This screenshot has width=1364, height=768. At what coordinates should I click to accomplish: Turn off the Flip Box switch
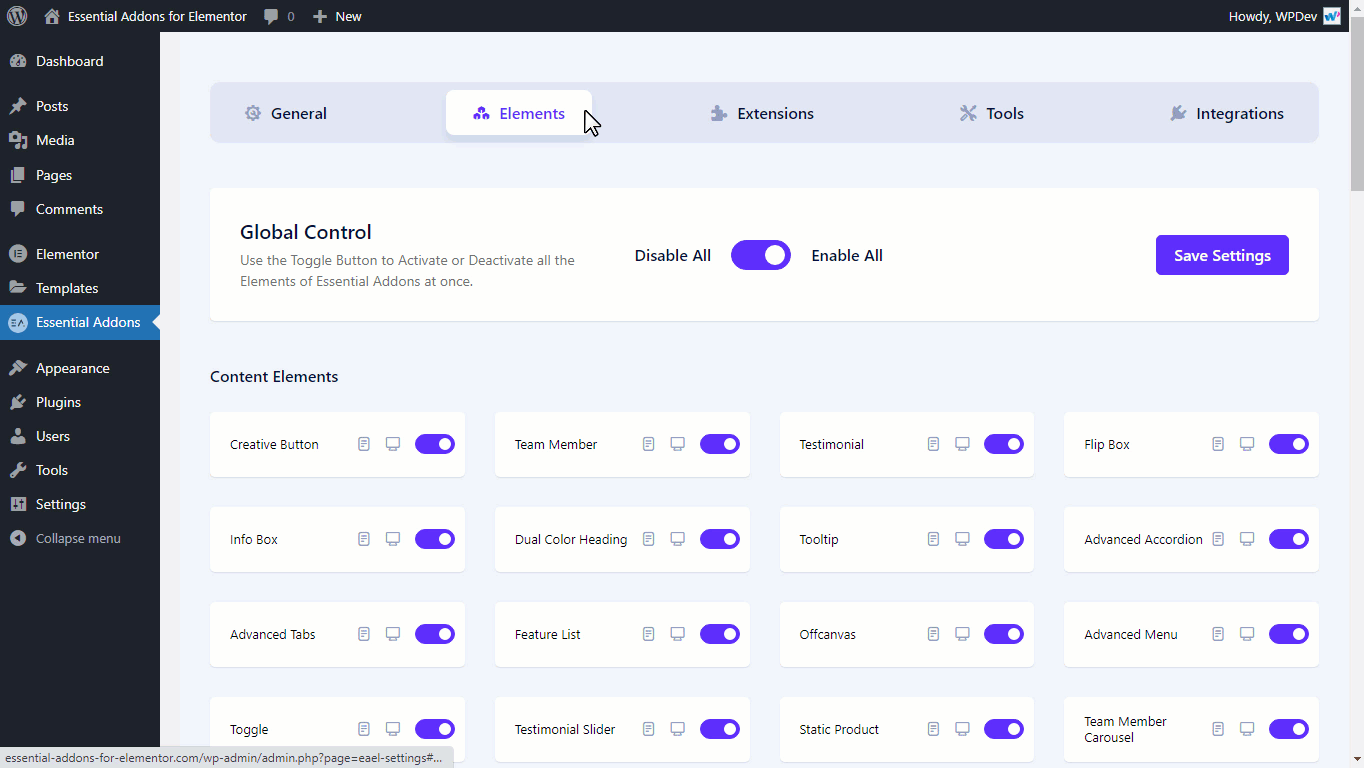click(x=1289, y=444)
